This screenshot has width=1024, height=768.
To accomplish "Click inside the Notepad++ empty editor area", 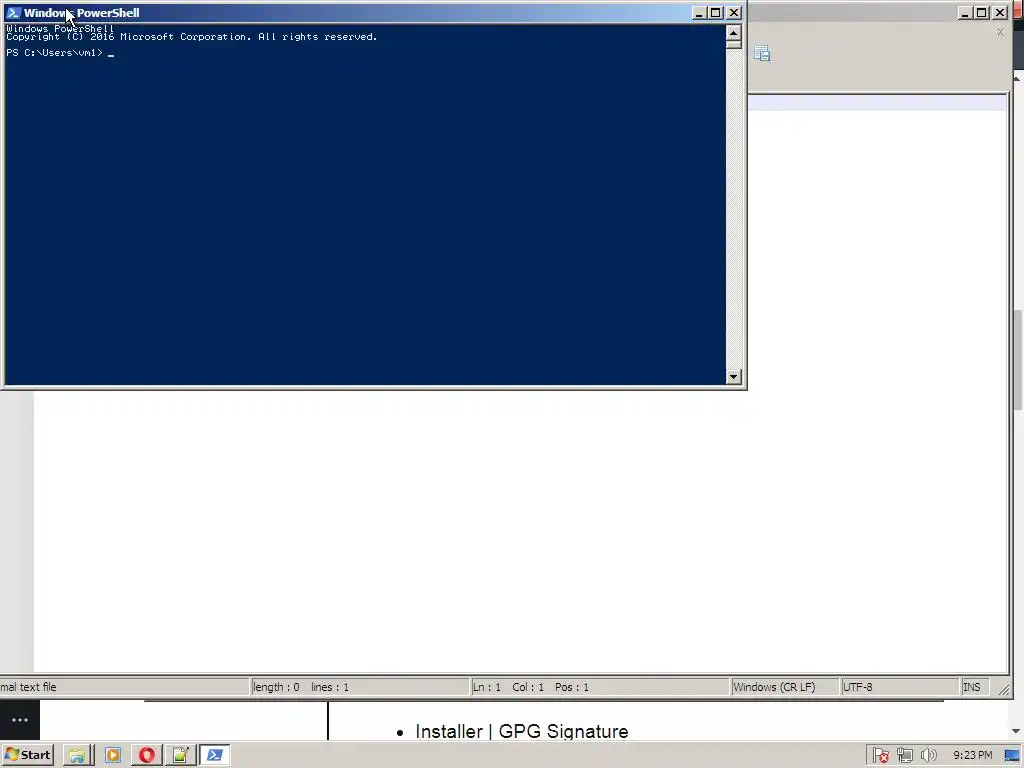I will click(521, 532).
